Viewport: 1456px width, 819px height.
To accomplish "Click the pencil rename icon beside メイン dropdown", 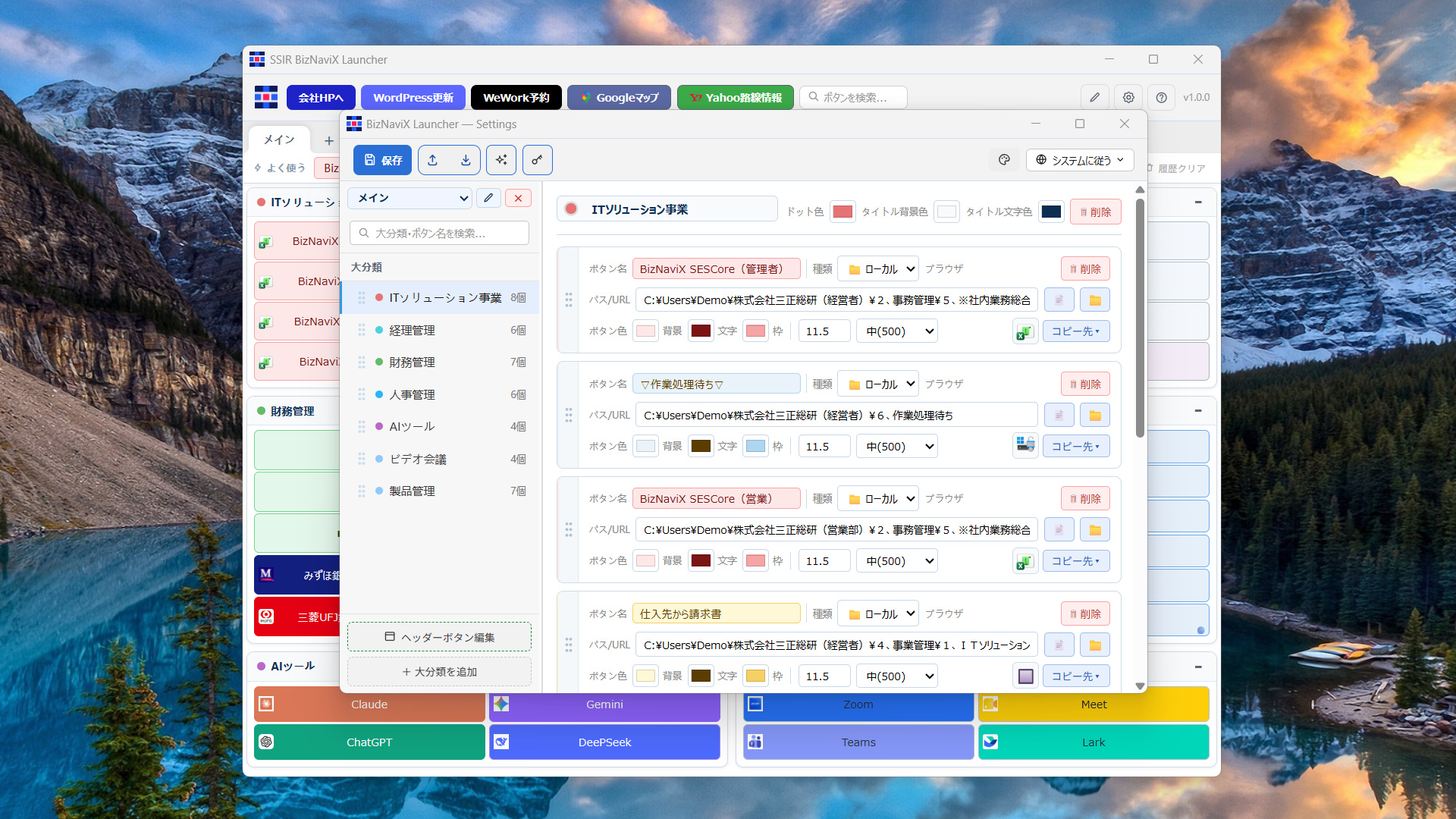I will point(488,198).
